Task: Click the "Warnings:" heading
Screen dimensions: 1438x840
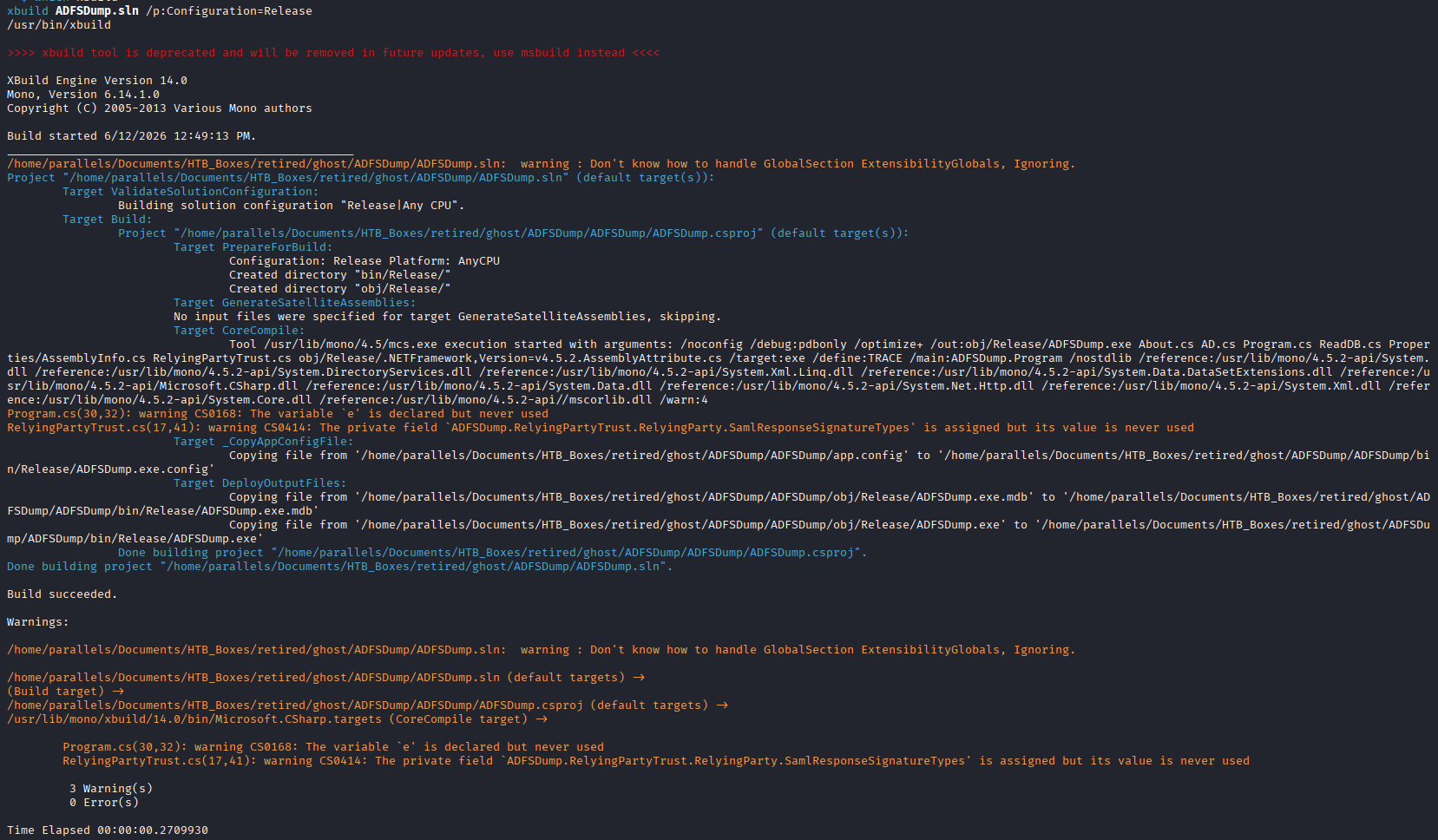Action: coord(38,622)
